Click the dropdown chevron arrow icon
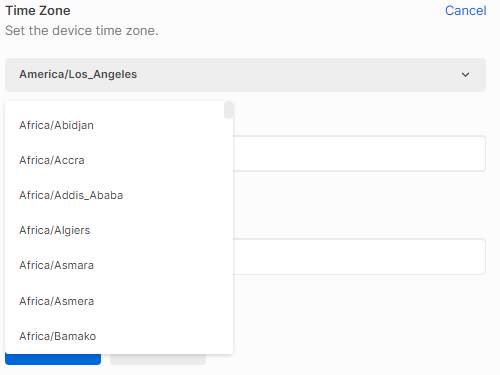This screenshot has width=500, height=375. (x=465, y=75)
